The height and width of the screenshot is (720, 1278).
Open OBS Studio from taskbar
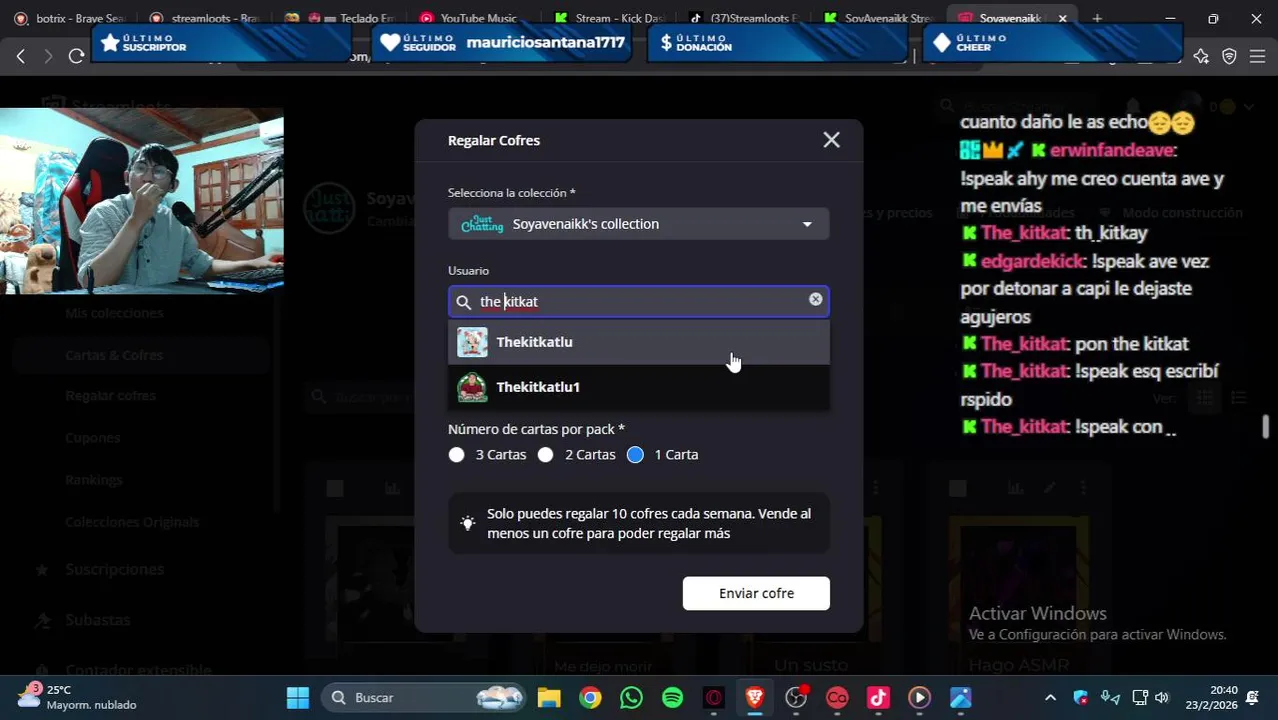[796, 697]
